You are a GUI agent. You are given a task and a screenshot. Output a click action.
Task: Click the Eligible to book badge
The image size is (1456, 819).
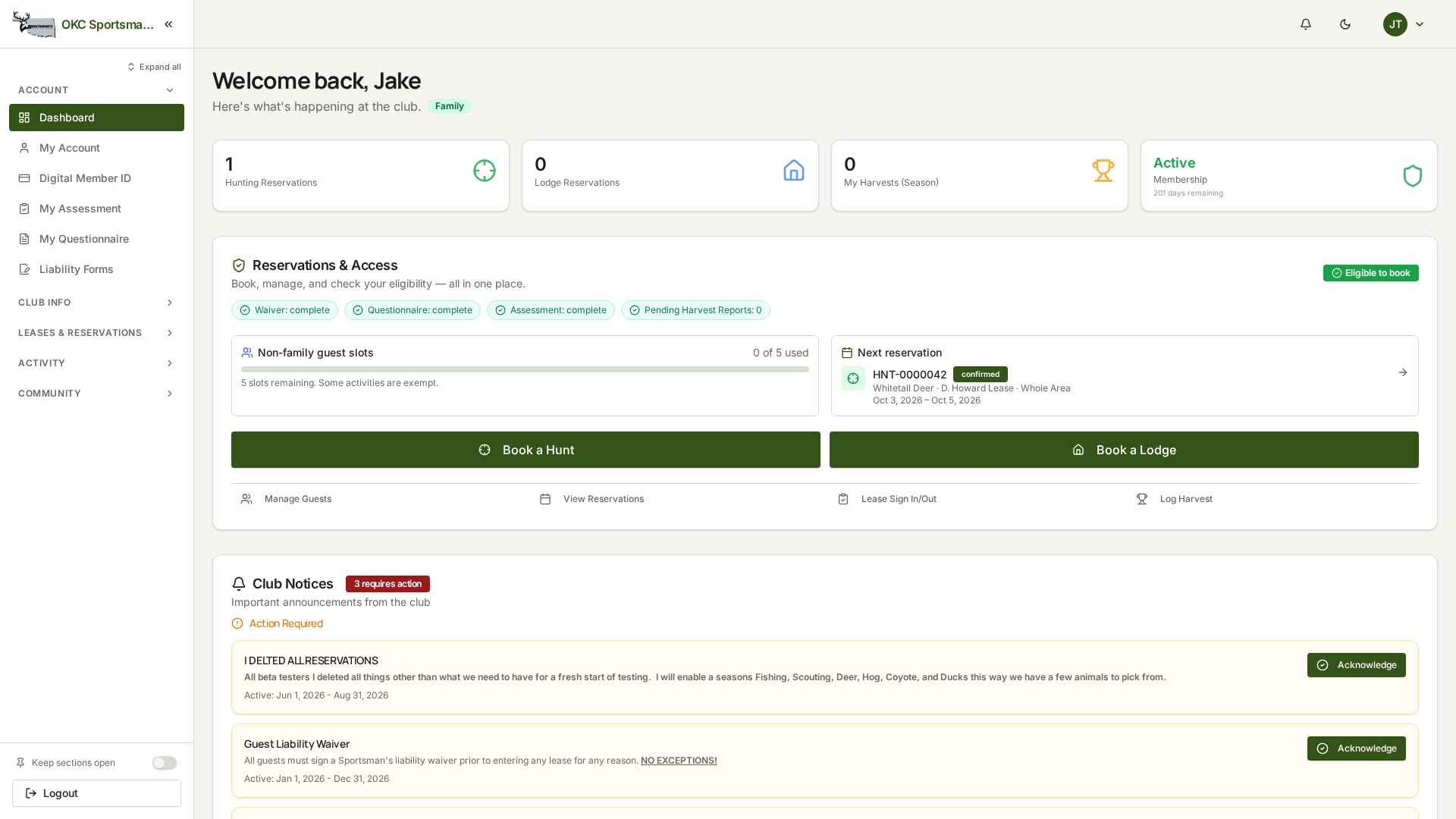click(1371, 273)
